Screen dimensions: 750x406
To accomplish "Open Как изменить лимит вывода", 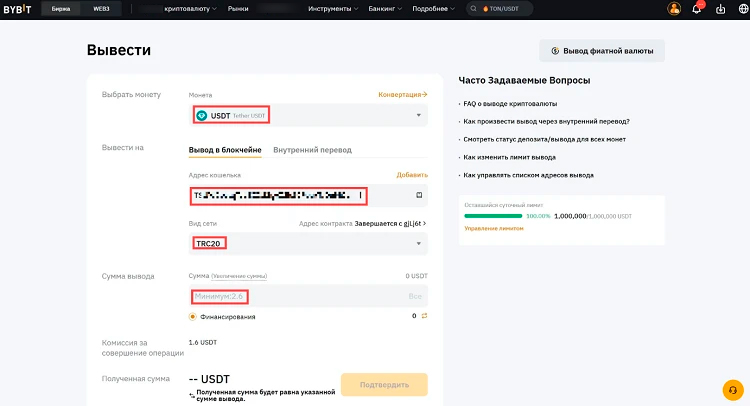I will 509,157.
